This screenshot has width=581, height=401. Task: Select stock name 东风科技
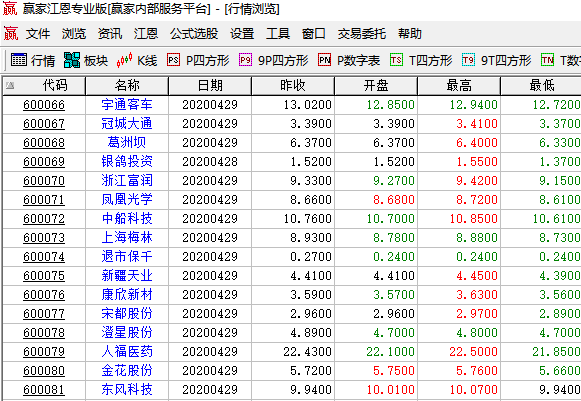[x=127, y=390]
